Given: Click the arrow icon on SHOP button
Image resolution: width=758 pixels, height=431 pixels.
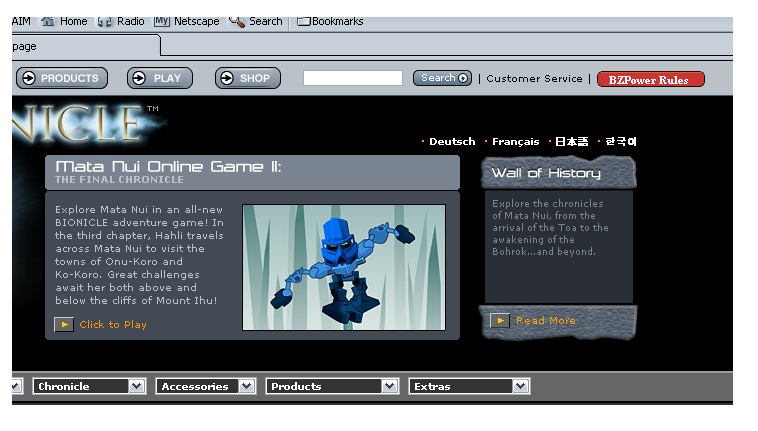Looking at the screenshot, I should 227,78.
